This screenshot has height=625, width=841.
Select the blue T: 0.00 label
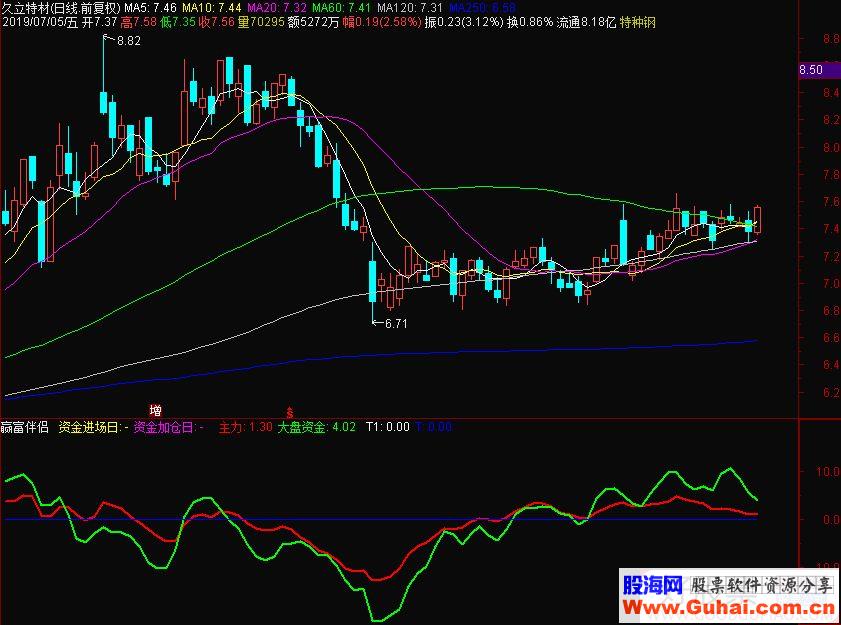click(x=433, y=428)
